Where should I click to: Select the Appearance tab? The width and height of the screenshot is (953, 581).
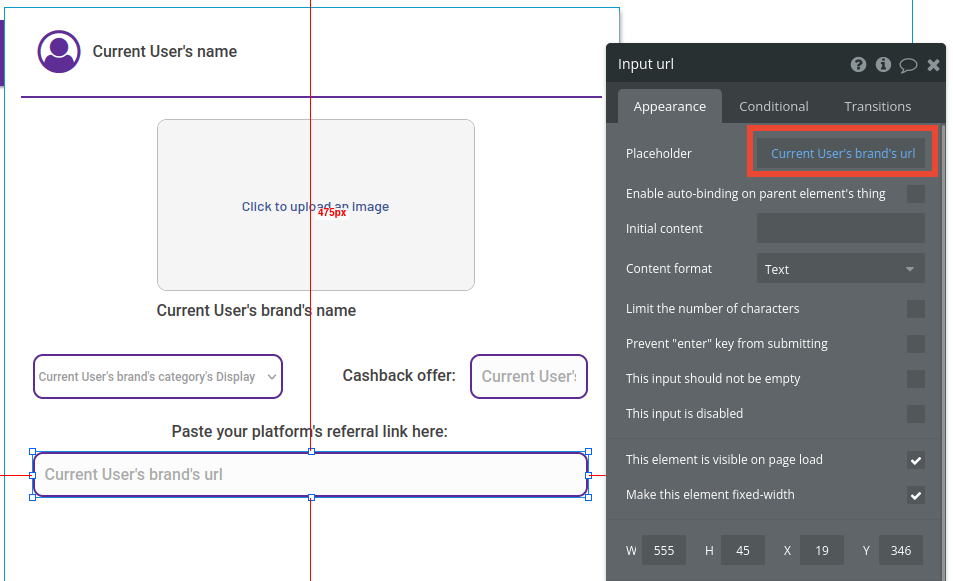coord(670,106)
